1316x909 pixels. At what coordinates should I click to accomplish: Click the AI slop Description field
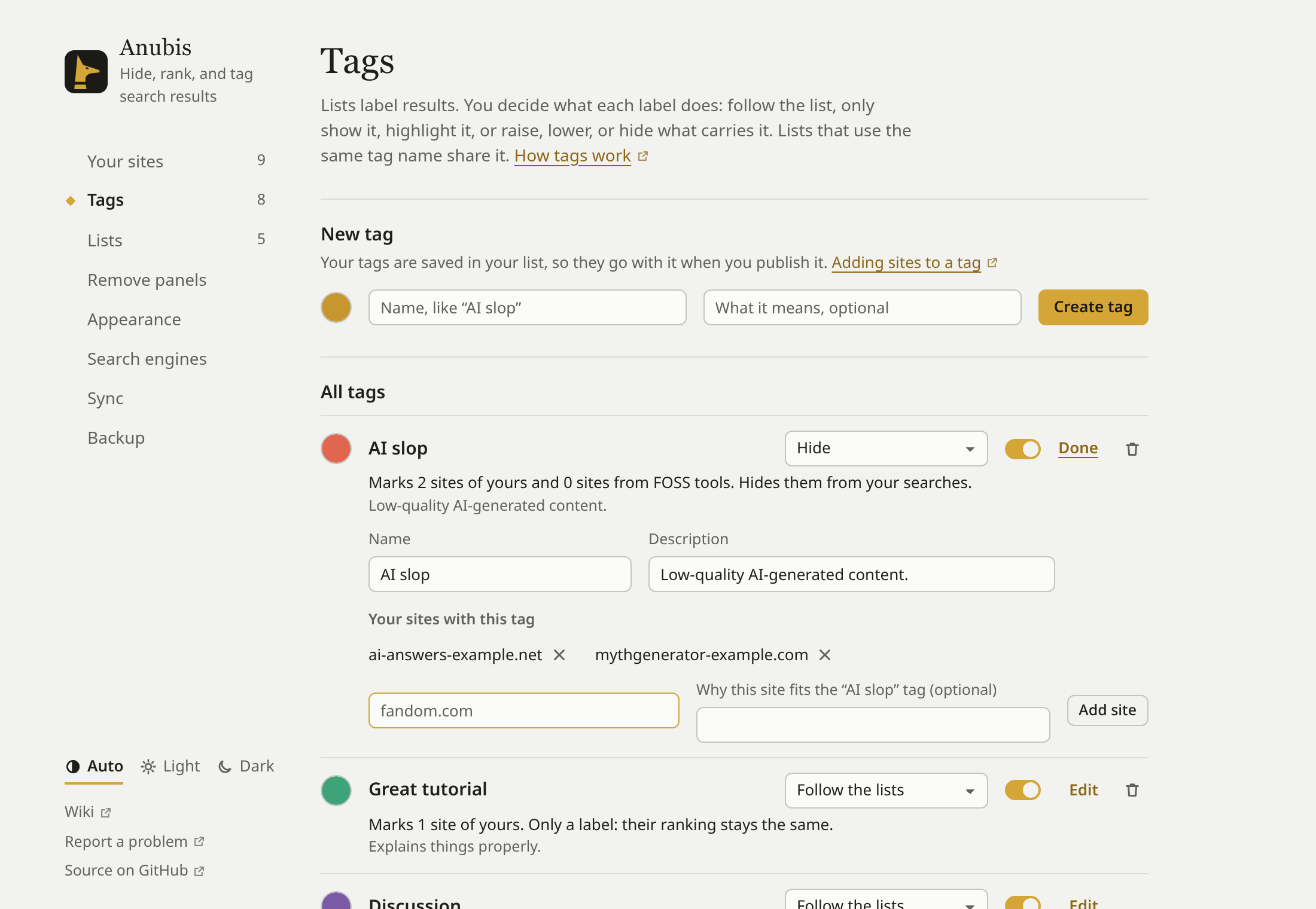(x=851, y=574)
